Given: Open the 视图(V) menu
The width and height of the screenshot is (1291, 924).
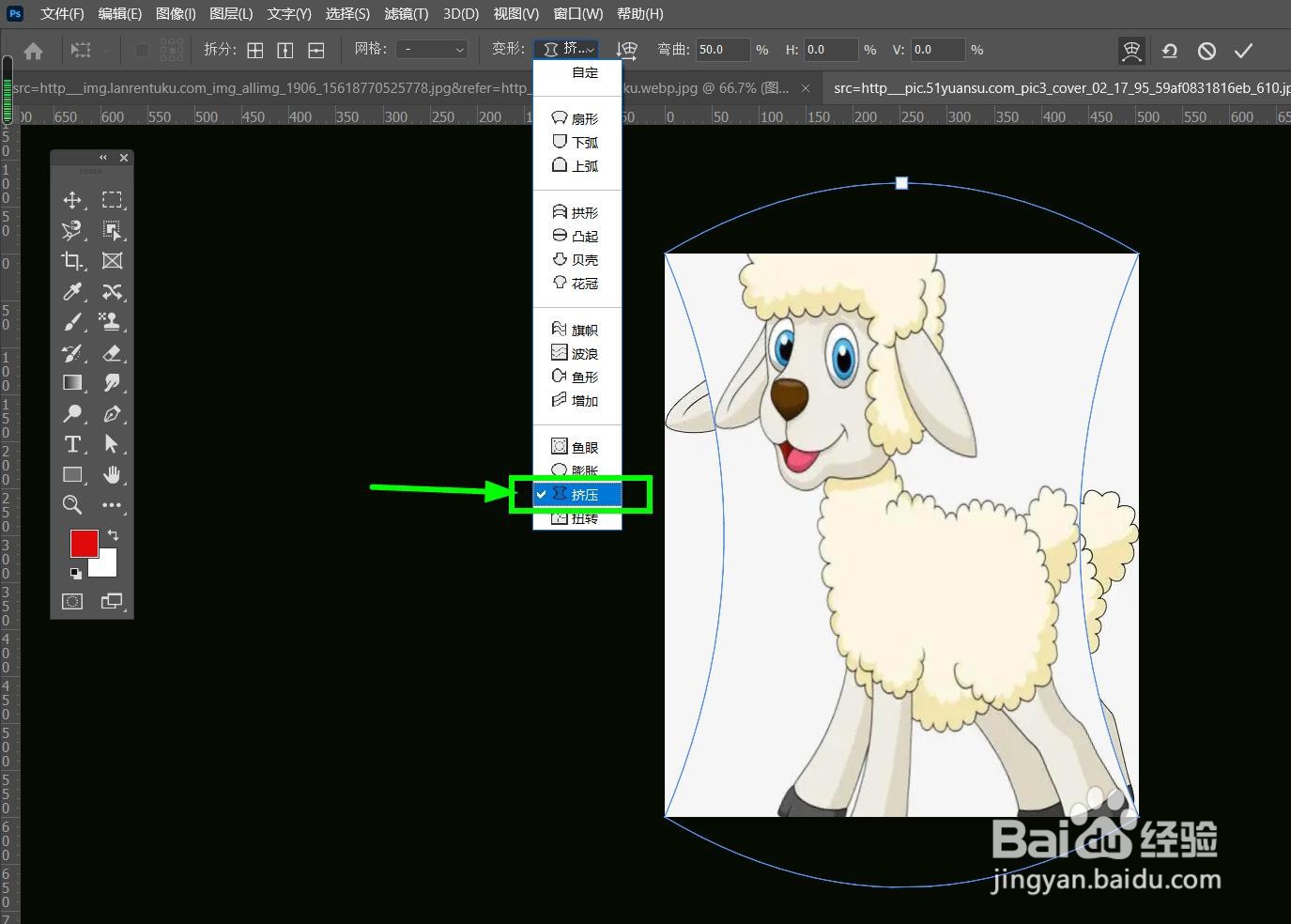Looking at the screenshot, I should (x=515, y=14).
